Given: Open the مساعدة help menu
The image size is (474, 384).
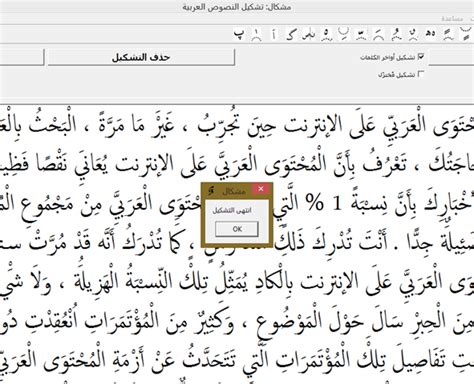Looking at the screenshot, I should pyautogui.click(x=452, y=19).
